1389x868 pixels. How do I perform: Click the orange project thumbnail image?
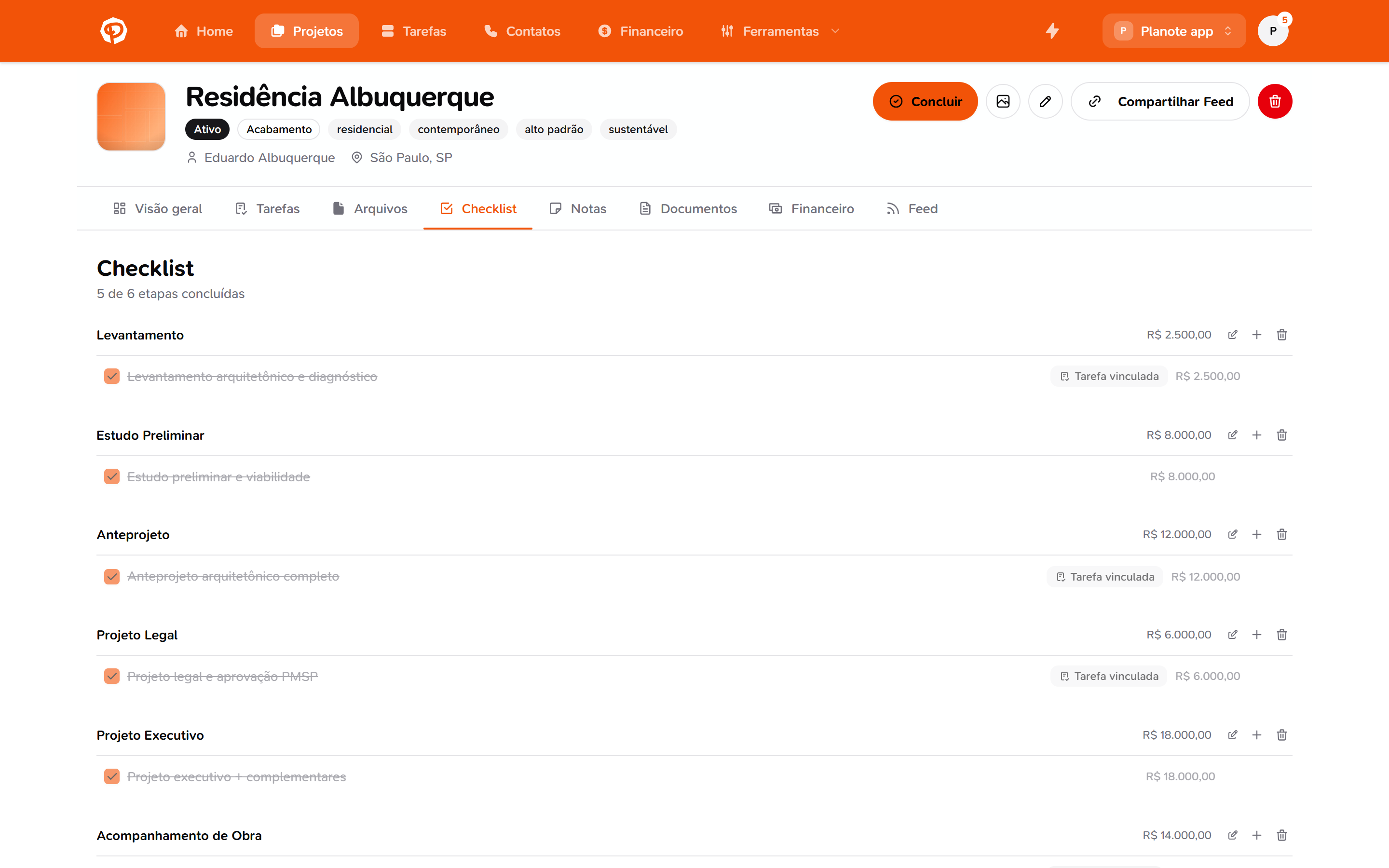[x=132, y=117]
